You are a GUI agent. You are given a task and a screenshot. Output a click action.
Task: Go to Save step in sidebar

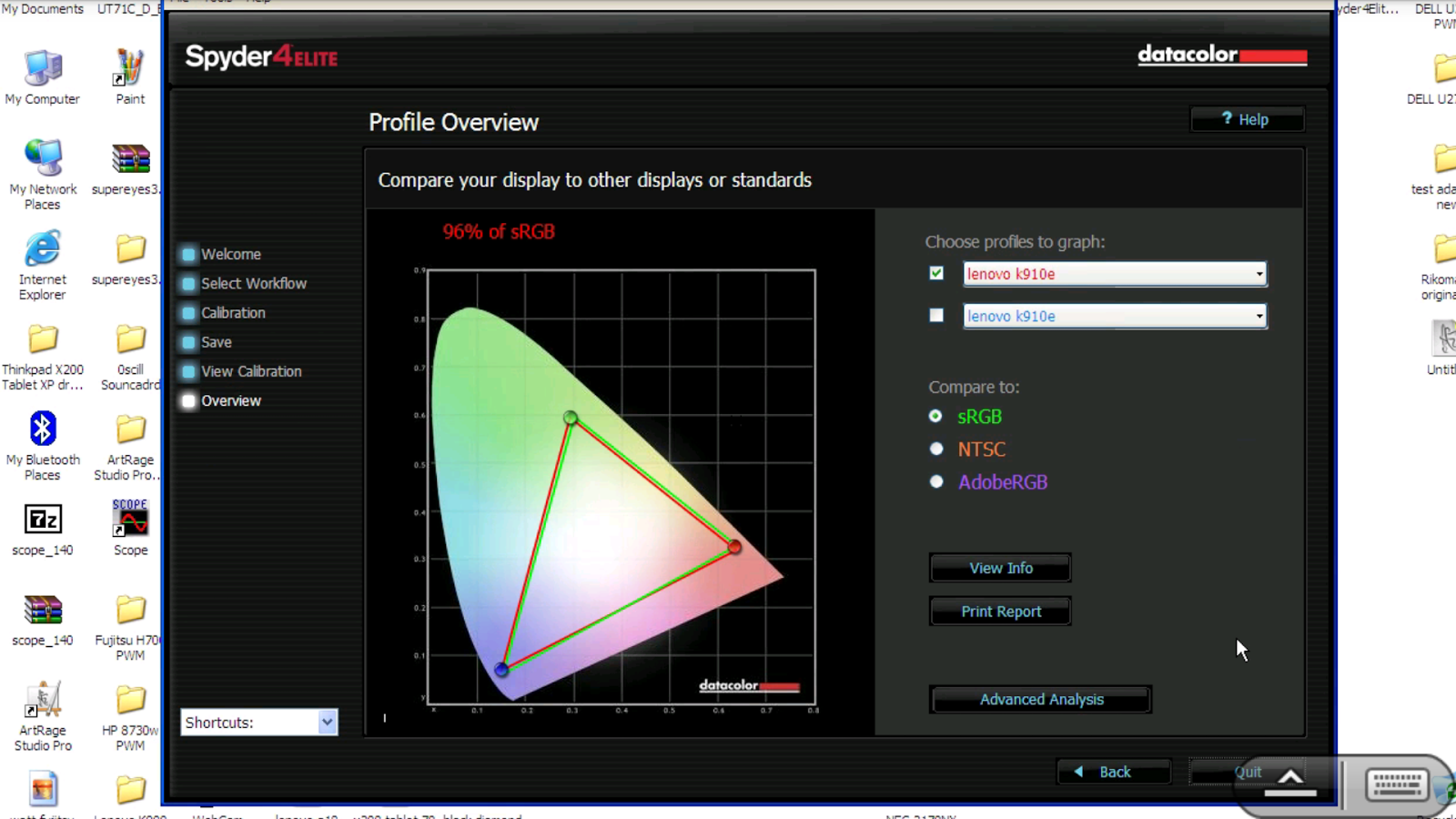[217, 342]
